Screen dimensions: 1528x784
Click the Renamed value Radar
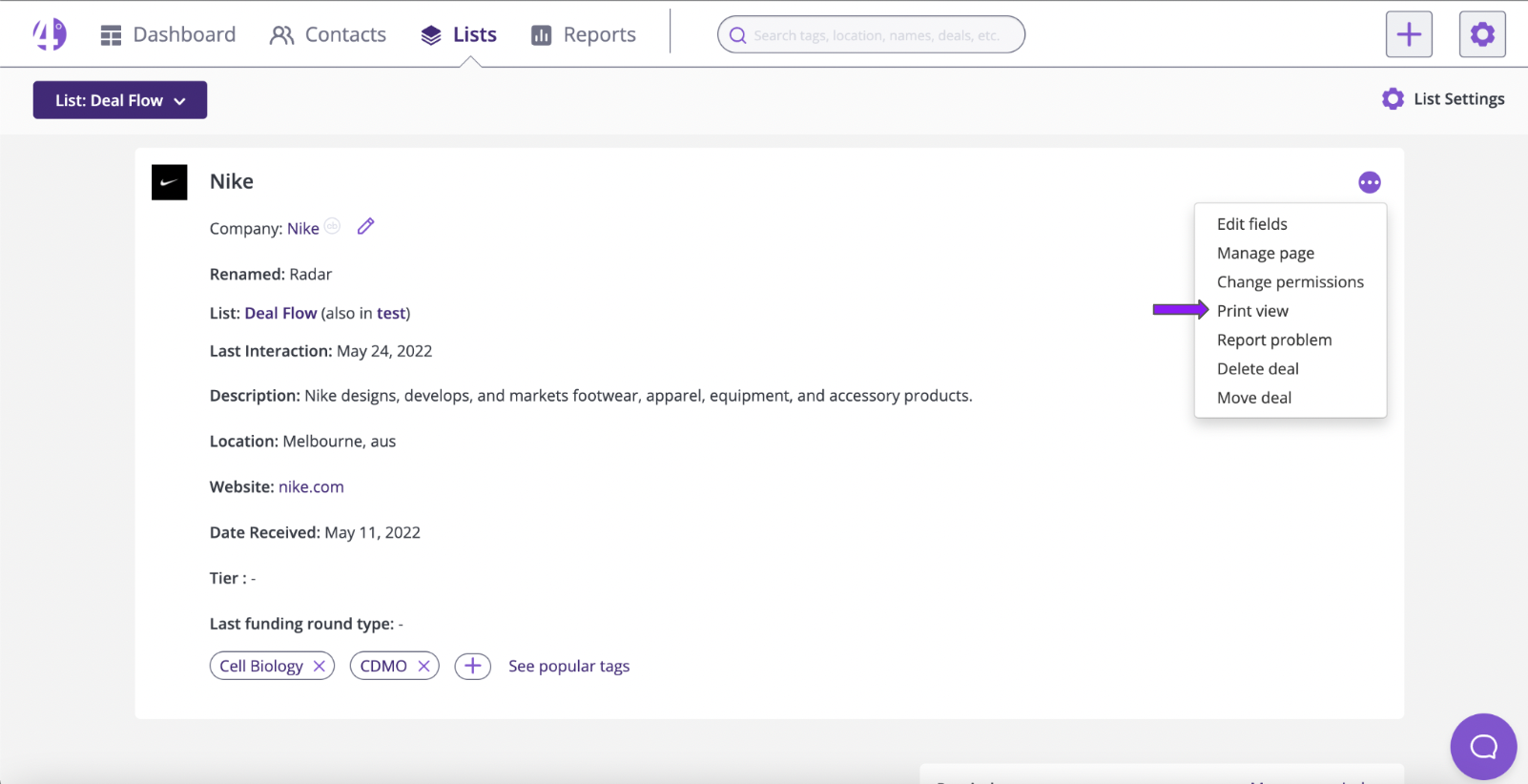click(x=311, y=275)
